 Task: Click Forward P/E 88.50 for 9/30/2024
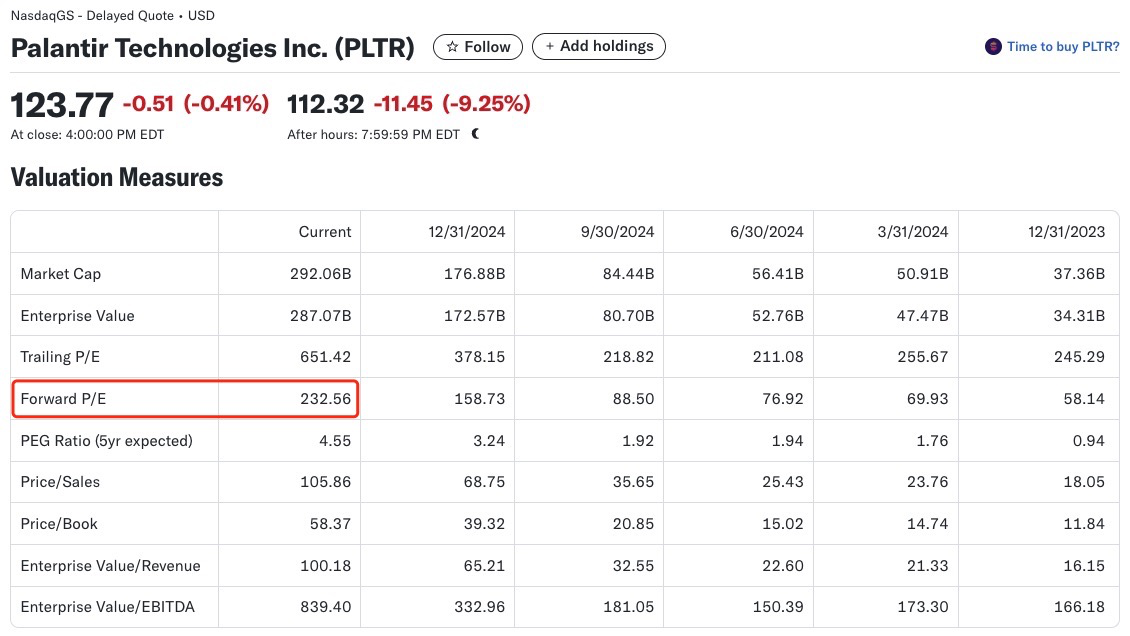tap(633, 399)
